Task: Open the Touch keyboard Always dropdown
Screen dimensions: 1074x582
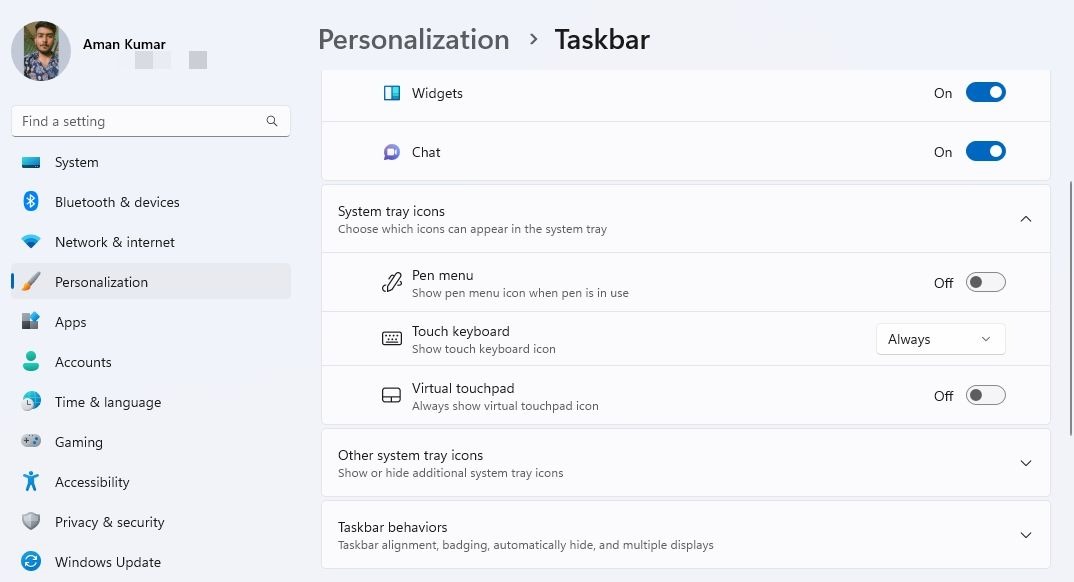Action: point(940,339)
